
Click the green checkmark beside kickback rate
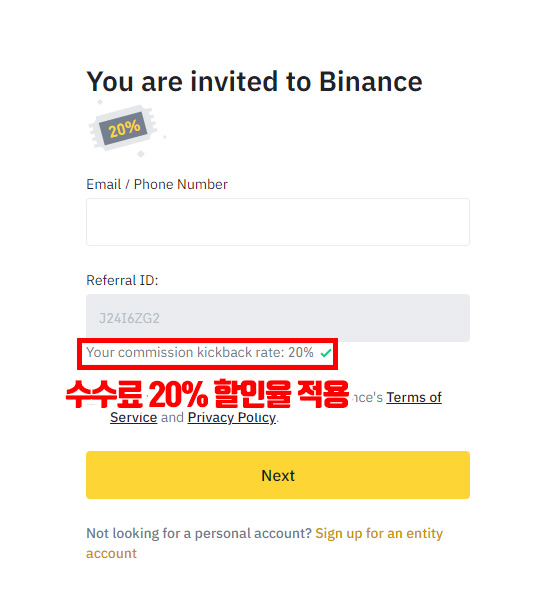tap(326, 353)
